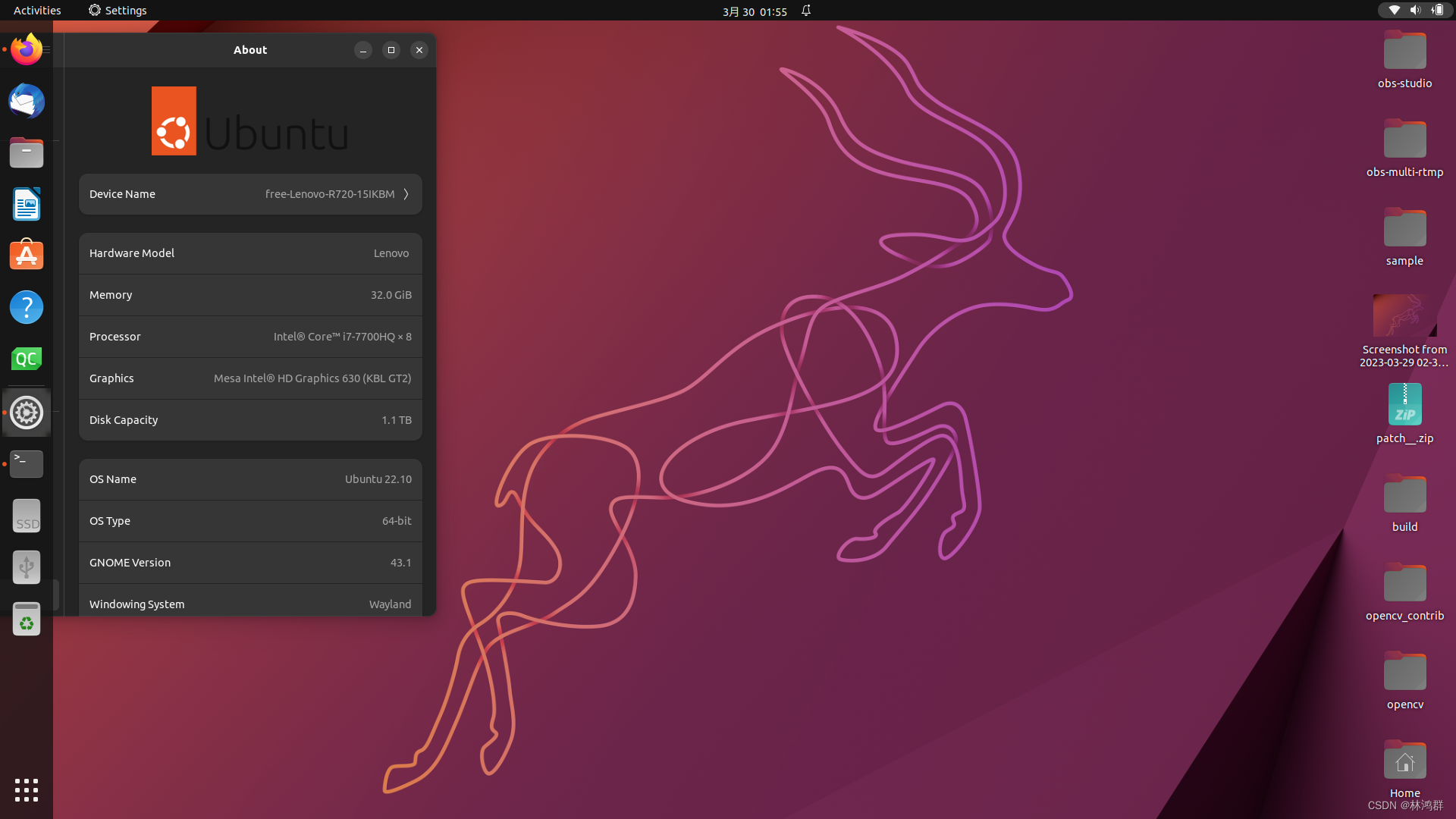This screenshot has width=1456, height=819.
Task: Open the Home folder desktop icon
Action: (1404, 769)
